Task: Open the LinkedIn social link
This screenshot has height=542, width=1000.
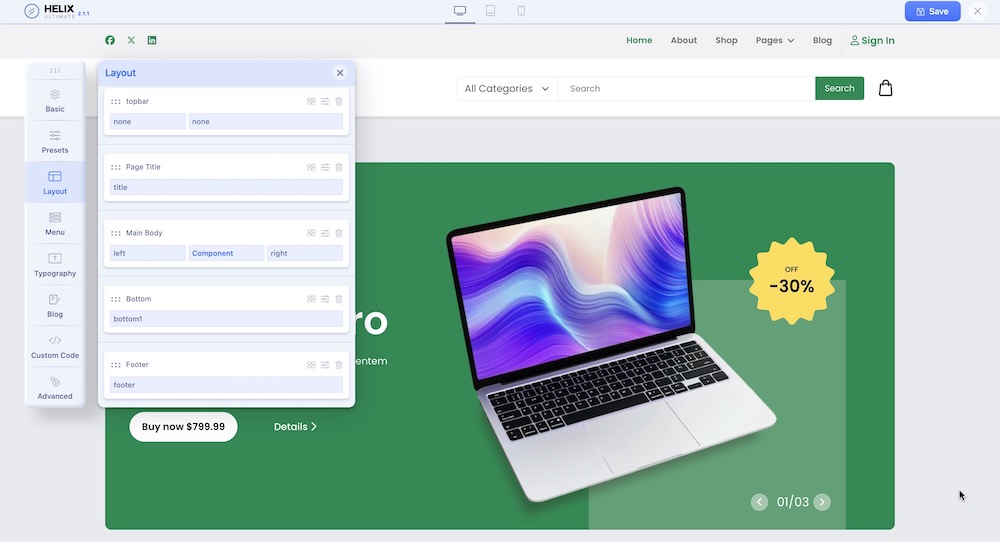Action: tap(152, 40)
